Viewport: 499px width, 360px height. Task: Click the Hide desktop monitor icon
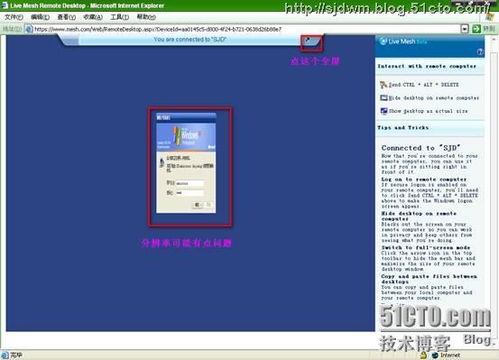point(384,98)
